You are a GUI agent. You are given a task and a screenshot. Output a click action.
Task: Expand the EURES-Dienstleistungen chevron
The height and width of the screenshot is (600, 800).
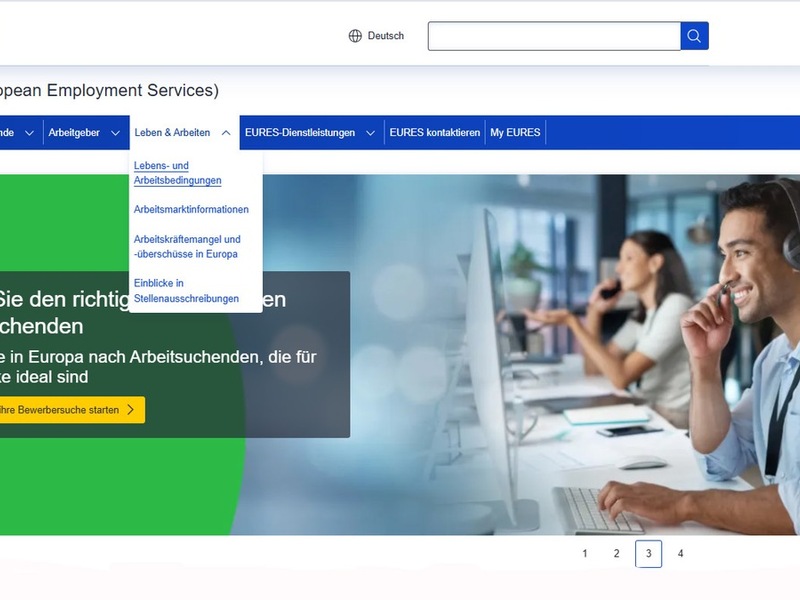tap(370, 133)
